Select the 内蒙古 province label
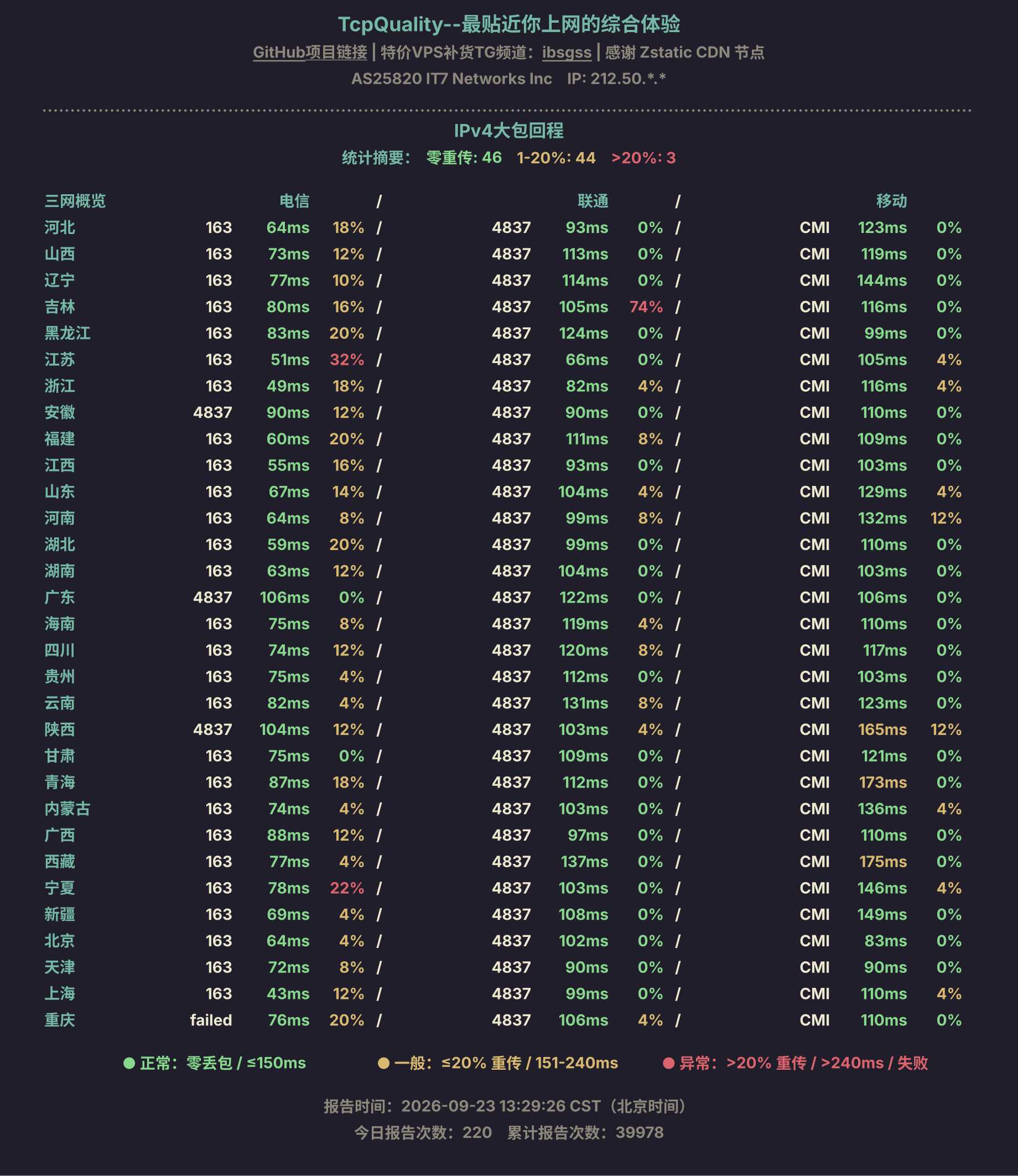The width and height of the screenshot is (1018, 1176). pos(67,809)
